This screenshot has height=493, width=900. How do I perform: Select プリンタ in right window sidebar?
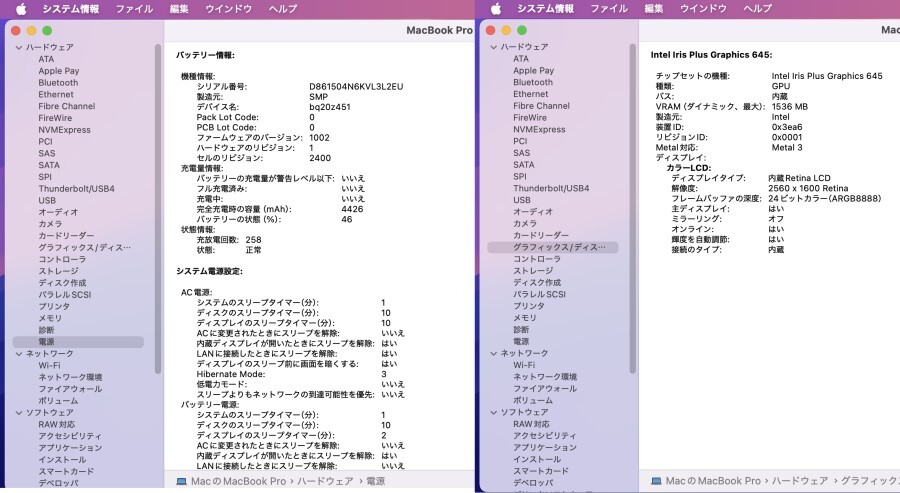(529, 305)
